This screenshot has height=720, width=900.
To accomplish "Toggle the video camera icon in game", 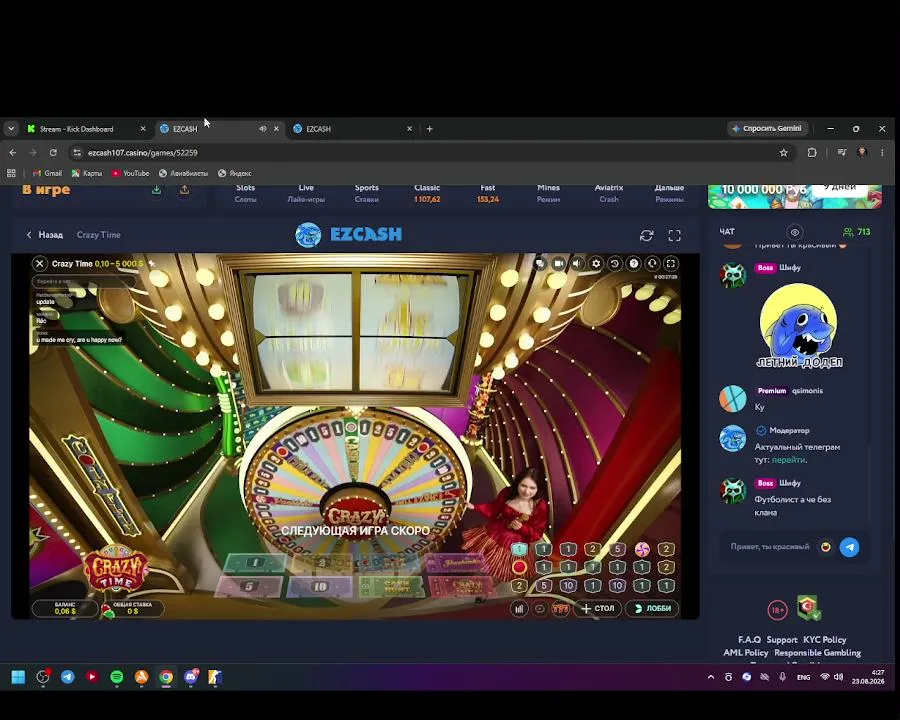I will [558, 264].
